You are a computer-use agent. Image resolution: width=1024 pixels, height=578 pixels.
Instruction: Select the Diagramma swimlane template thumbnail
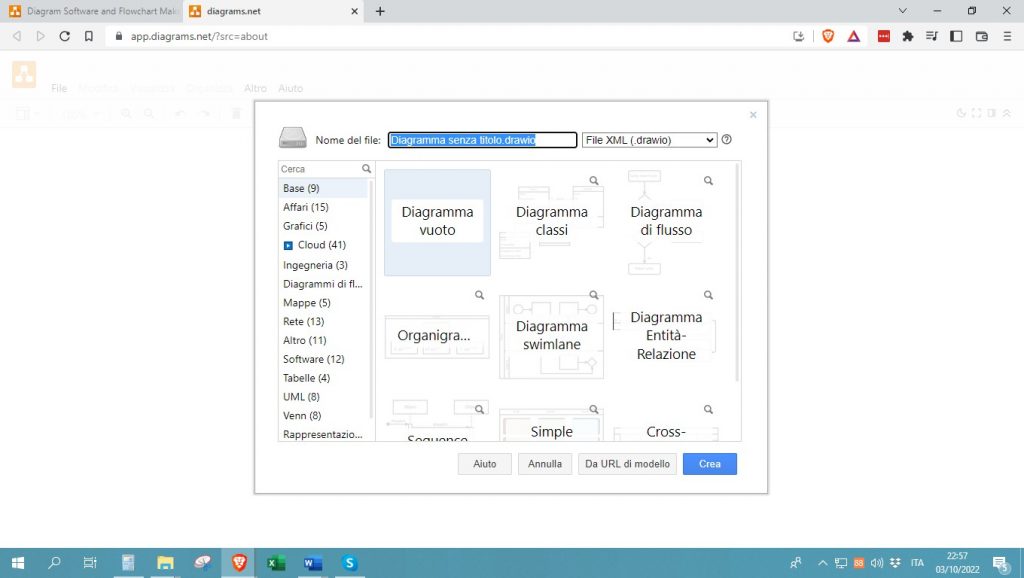click(x=551, y=336)
